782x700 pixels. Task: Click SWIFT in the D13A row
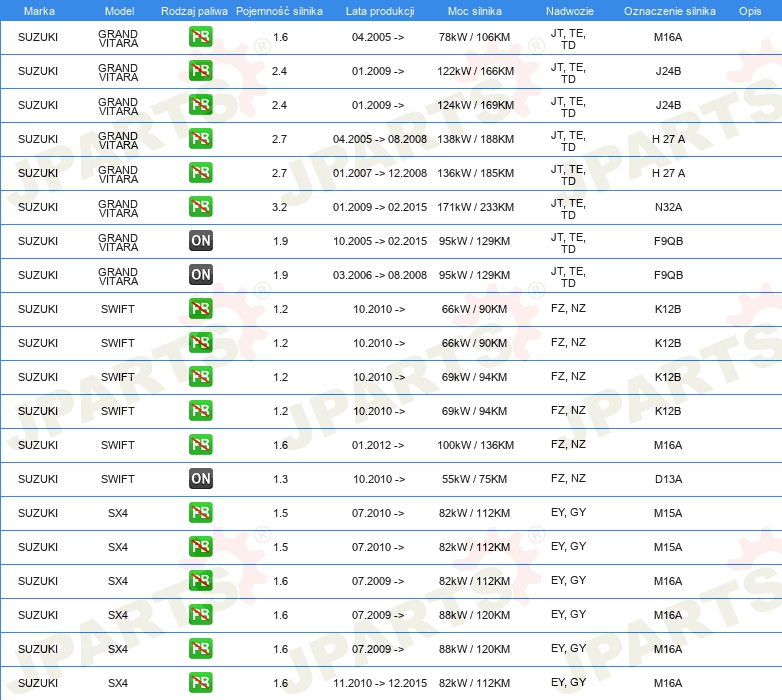[x=118, y=479]
